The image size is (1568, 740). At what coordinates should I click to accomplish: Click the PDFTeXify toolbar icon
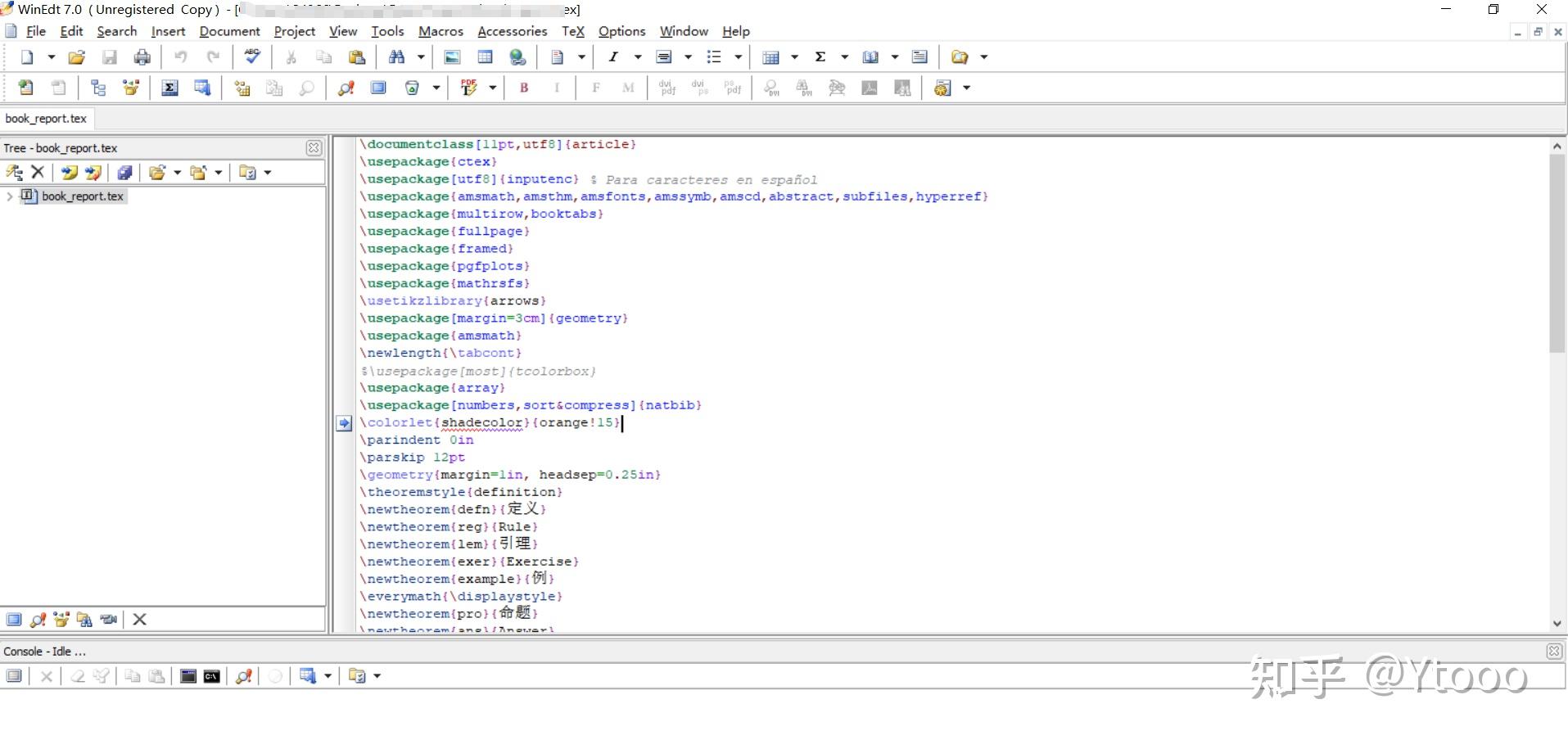(x=469, y=88)
